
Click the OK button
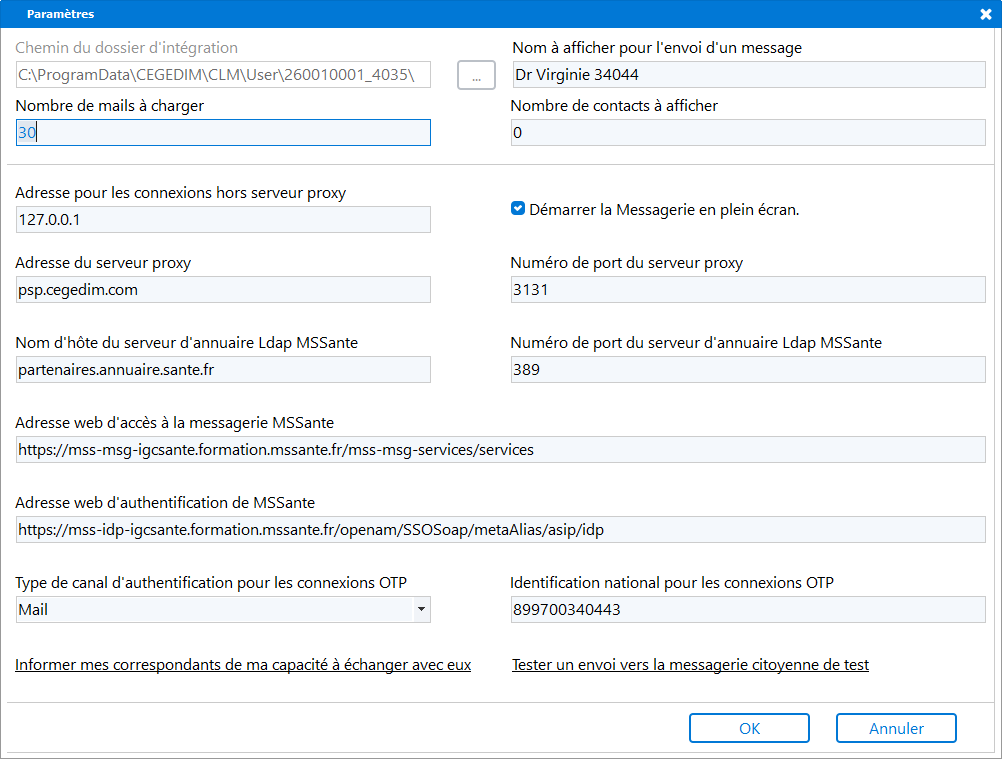click(749, 728)
